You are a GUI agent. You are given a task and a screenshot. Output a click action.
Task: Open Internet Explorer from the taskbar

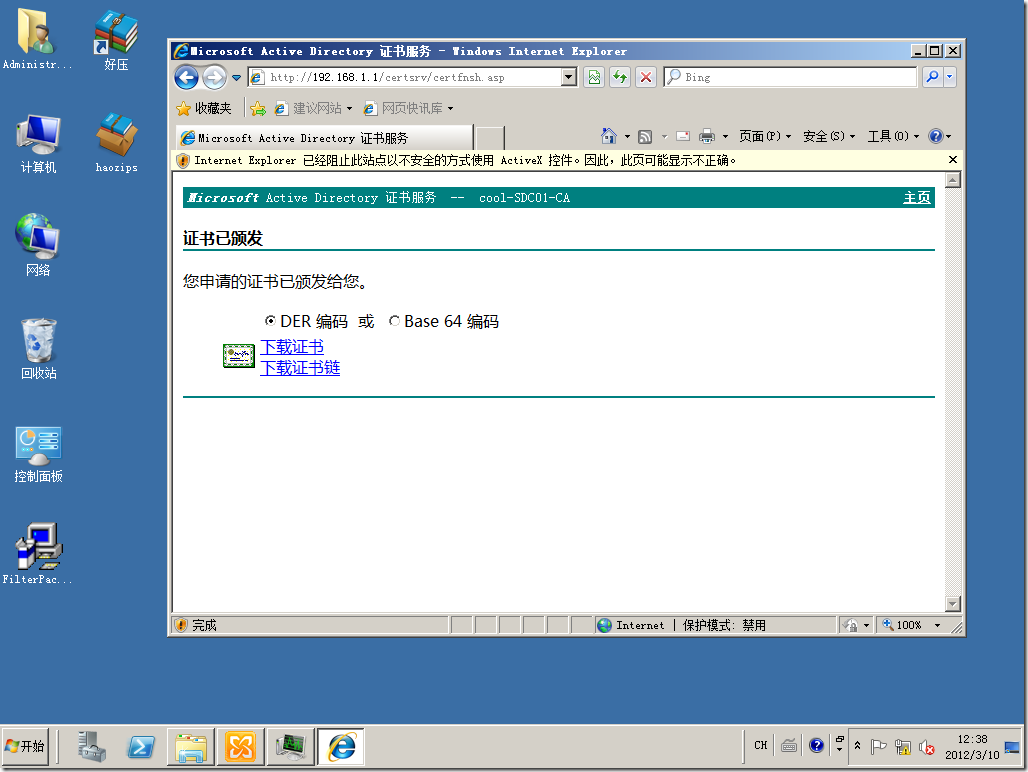[340, 746]
